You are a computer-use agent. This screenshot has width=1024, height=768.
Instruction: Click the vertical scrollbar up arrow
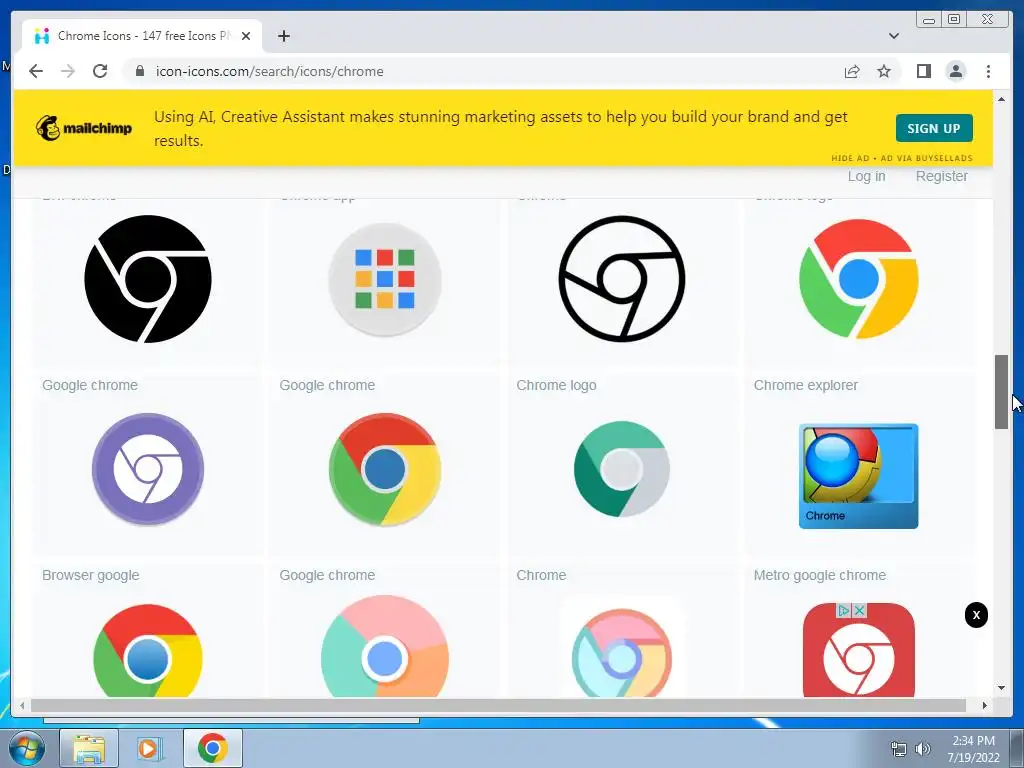pos(1001,99)
